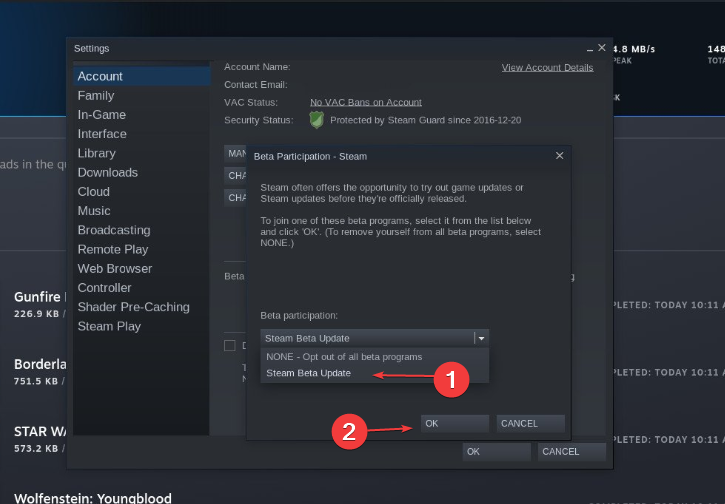Choose Steam Beta Update from the list
The height and width of the screenshot is (504, 725).
click(375, 373)
